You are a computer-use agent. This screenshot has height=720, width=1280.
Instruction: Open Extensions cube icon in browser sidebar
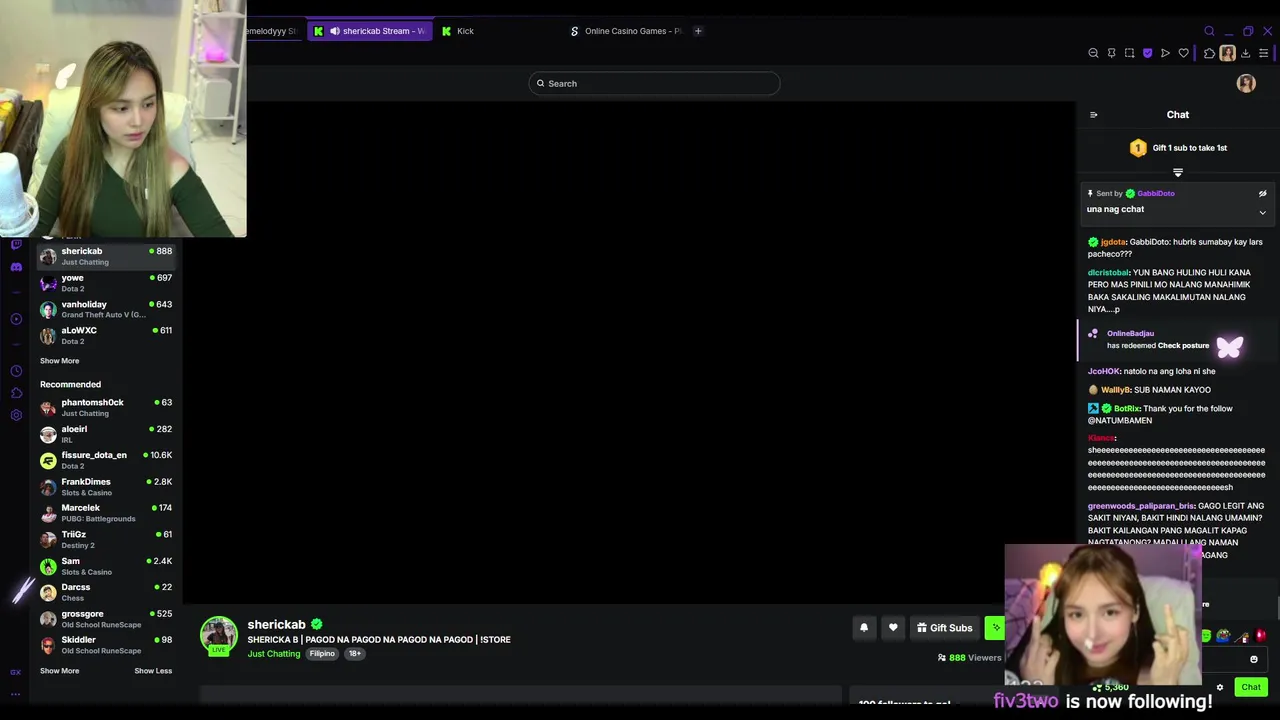pos(16,393)
